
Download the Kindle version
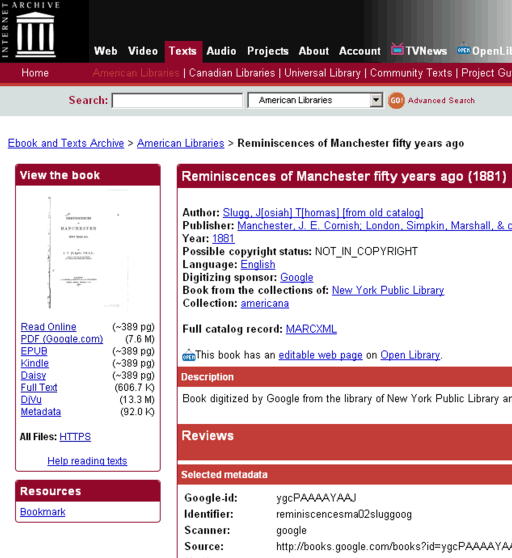pos(35,363)
